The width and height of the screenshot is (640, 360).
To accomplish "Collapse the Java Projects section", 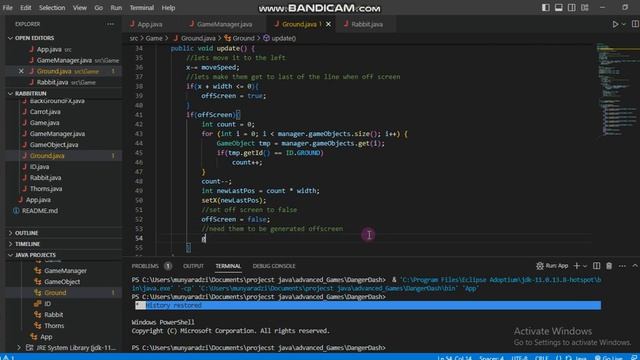I will point(35,255).
